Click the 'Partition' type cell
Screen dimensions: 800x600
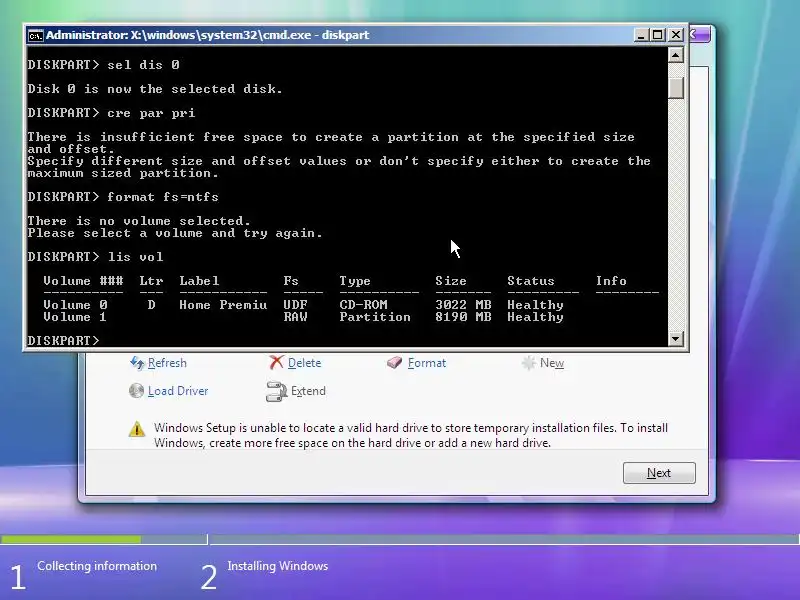[x=375, y=317]
